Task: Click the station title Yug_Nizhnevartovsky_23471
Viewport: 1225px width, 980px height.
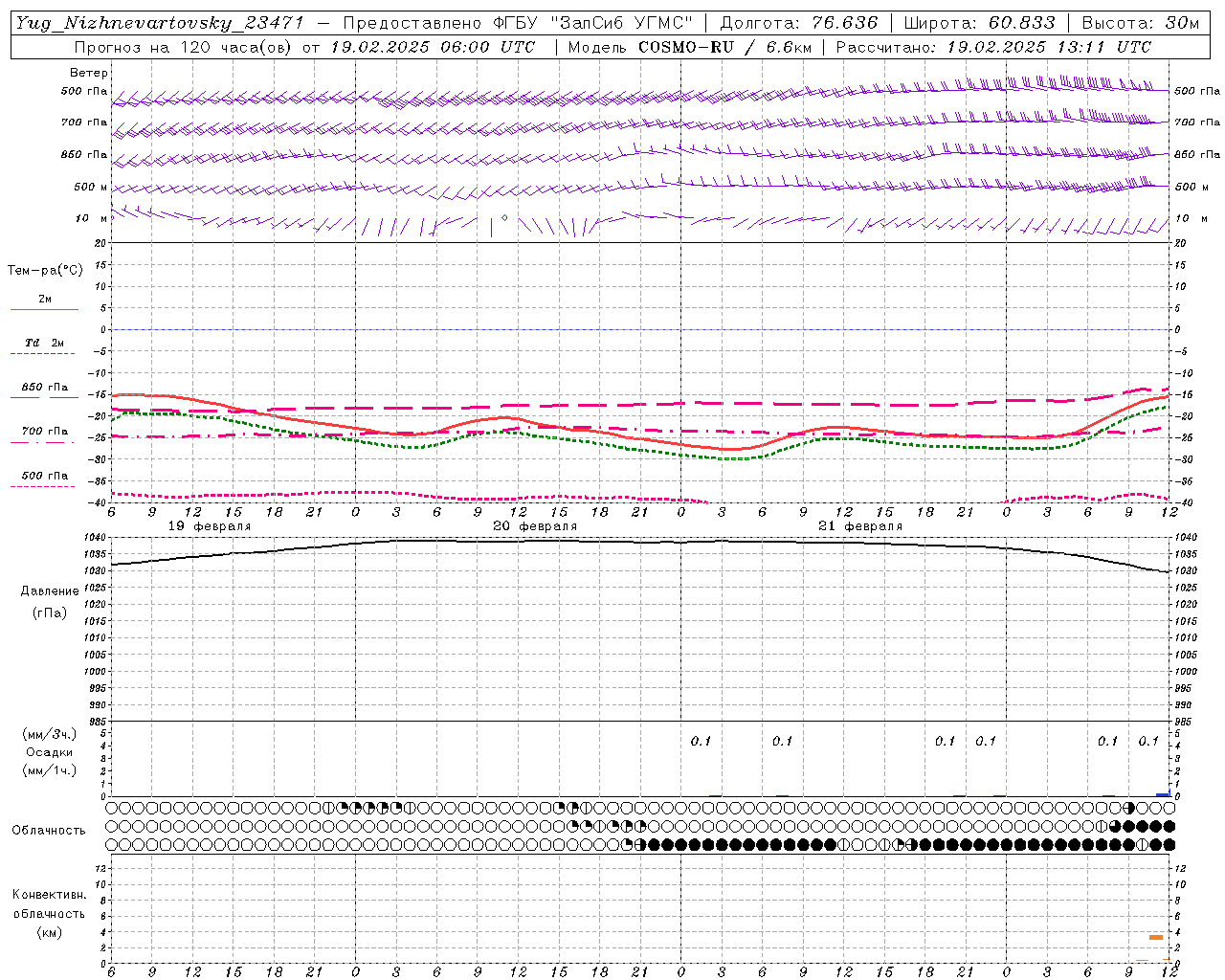Action: click(x=160, y=22)
